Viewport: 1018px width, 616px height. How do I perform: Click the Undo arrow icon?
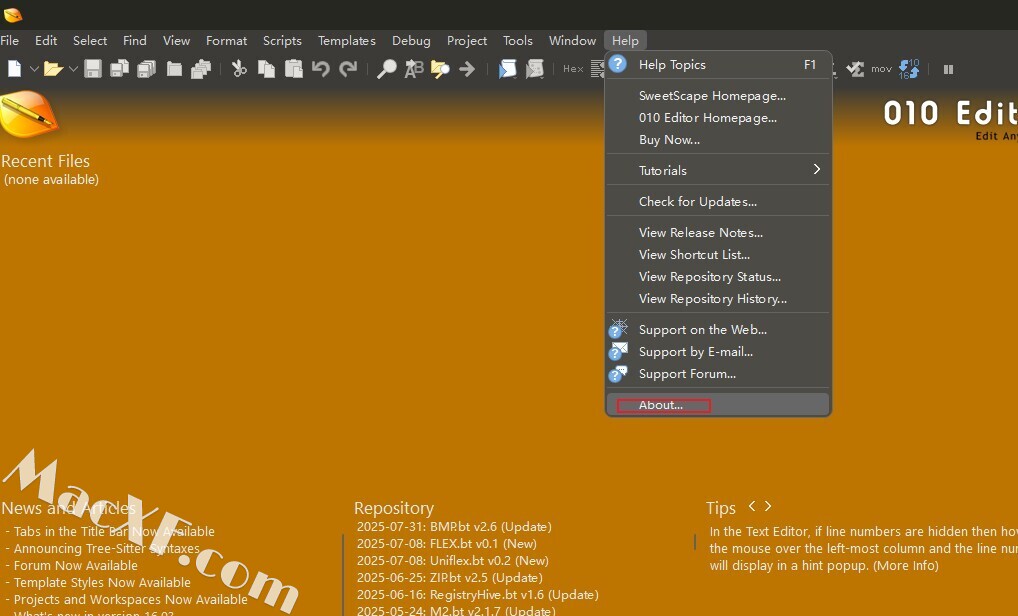[x=321, y=69]
